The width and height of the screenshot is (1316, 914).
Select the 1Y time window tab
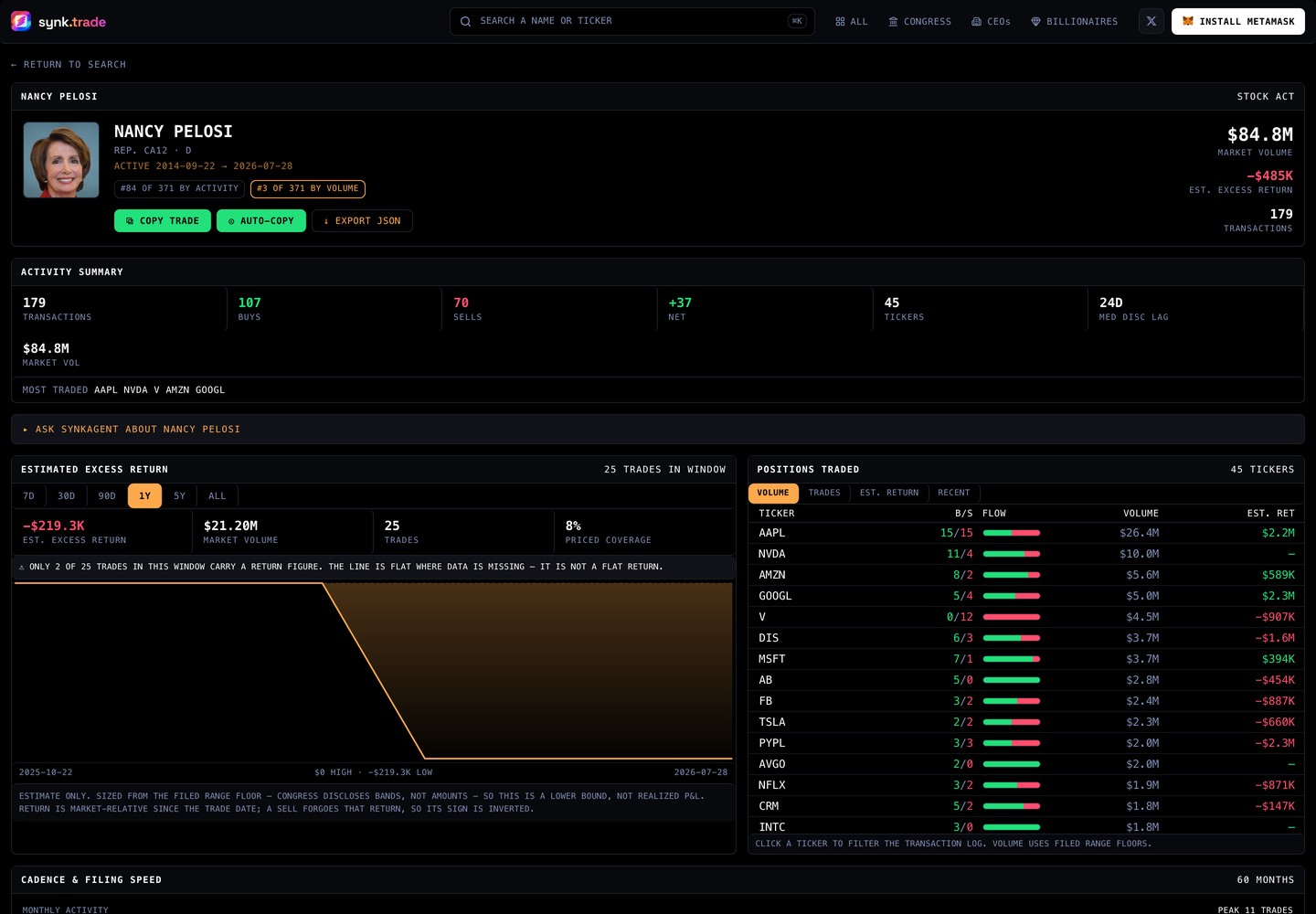(144, 496)
